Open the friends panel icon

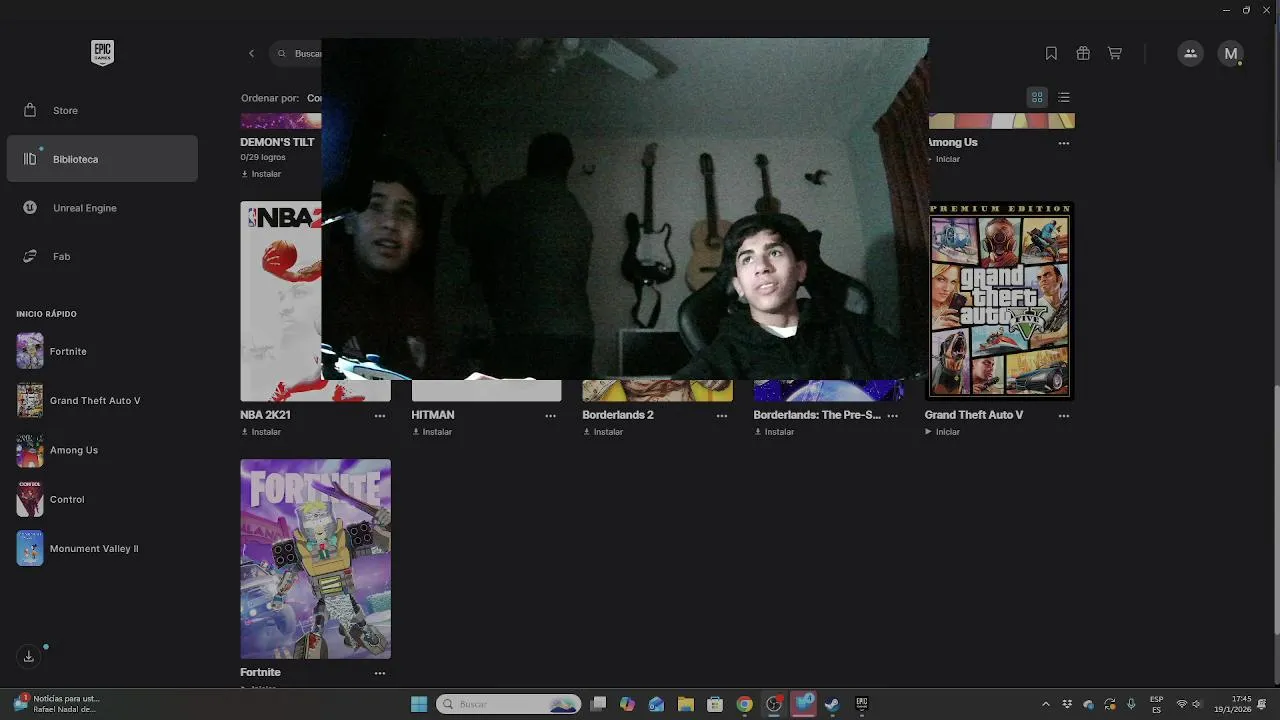(x=1190, y=54)
